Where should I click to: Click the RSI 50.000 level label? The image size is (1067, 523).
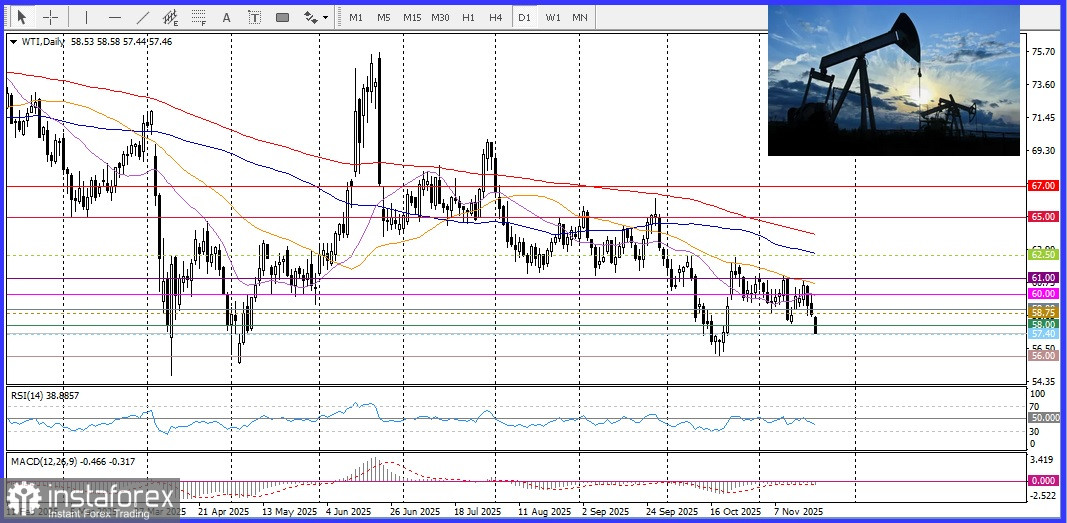(1045, 418)
